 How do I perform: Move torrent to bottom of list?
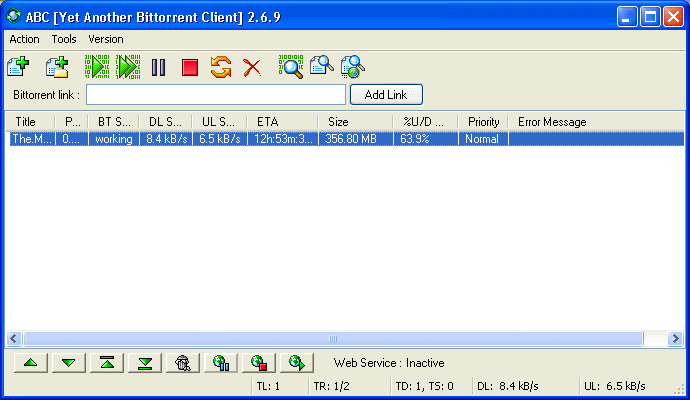click(145, 363)
